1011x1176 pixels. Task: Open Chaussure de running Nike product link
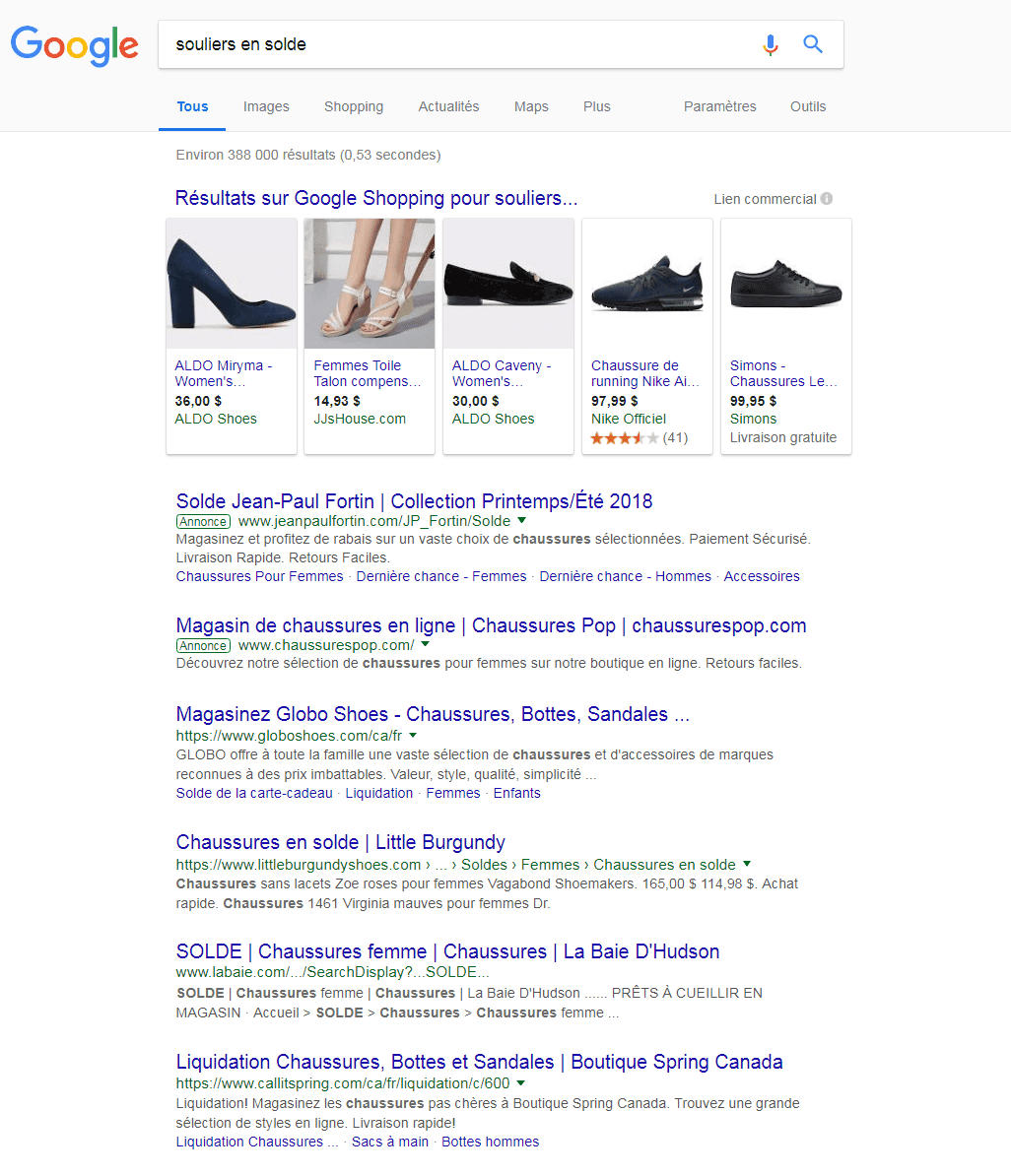coord(644,373)
